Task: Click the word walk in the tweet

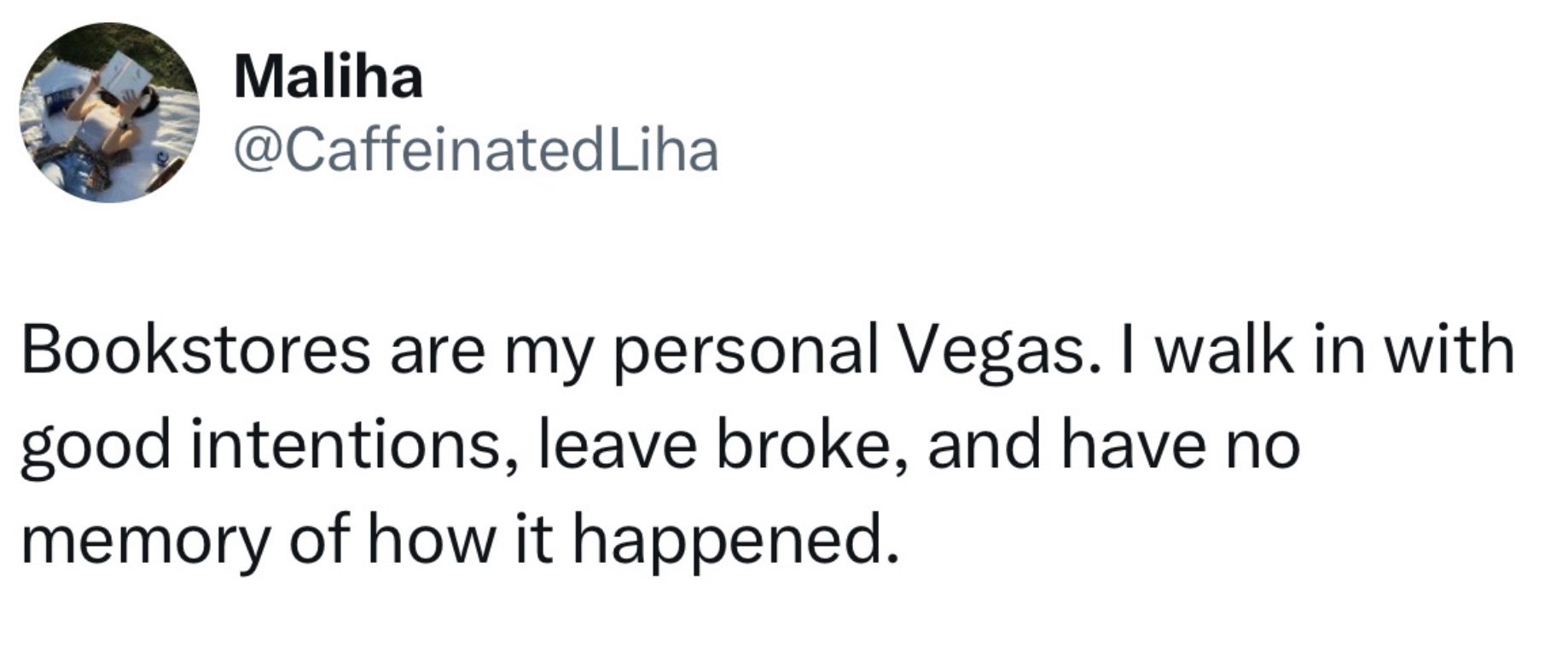Action: (x=1223, y=350)
